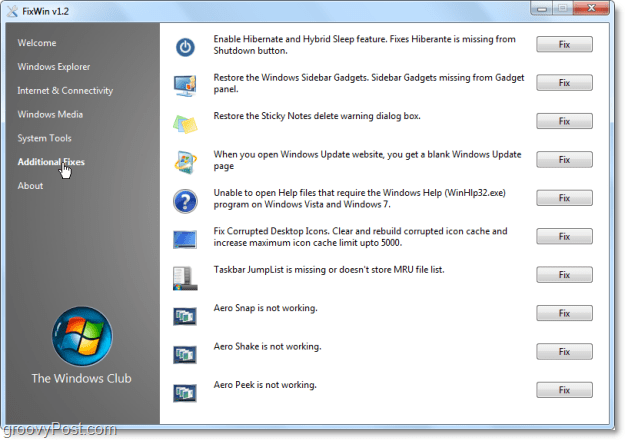This screenshot has width=625, height=440.
Task: Click 'Aero Peek is not working.' text
Action: [265, 385]
